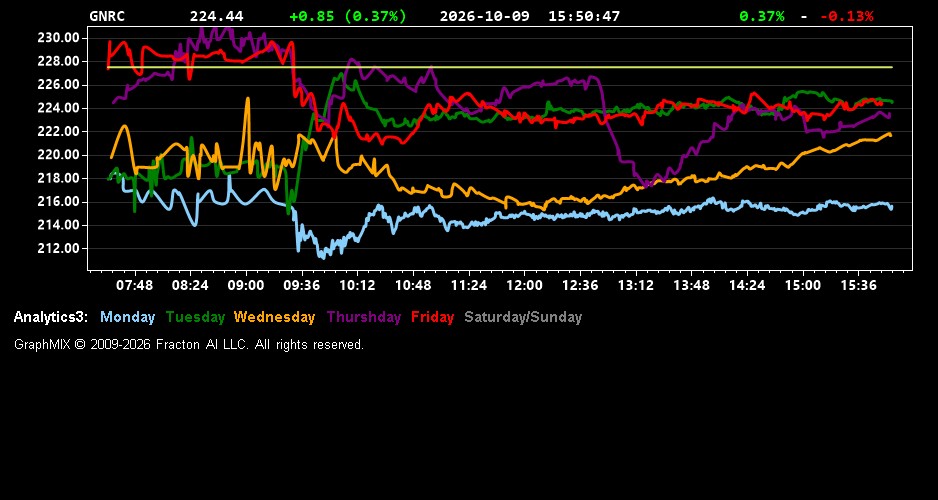Click the 12:36 time axis label
The height and width of the screenshot is (500, 938).
580,285
